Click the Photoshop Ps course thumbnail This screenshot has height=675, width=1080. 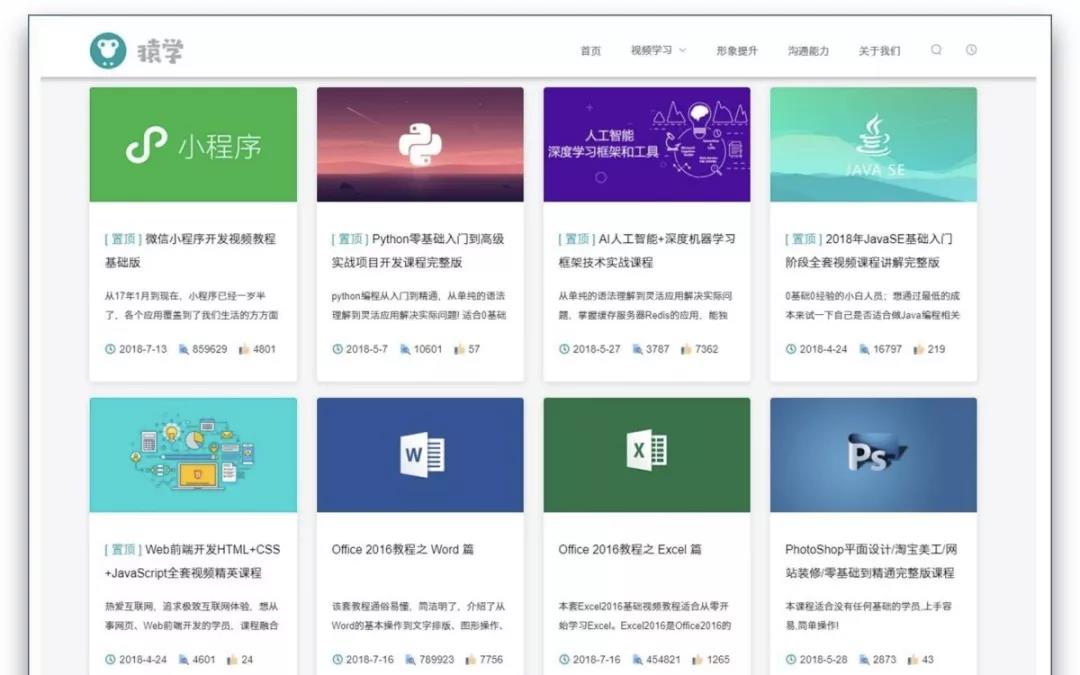(x=873, y=455)
